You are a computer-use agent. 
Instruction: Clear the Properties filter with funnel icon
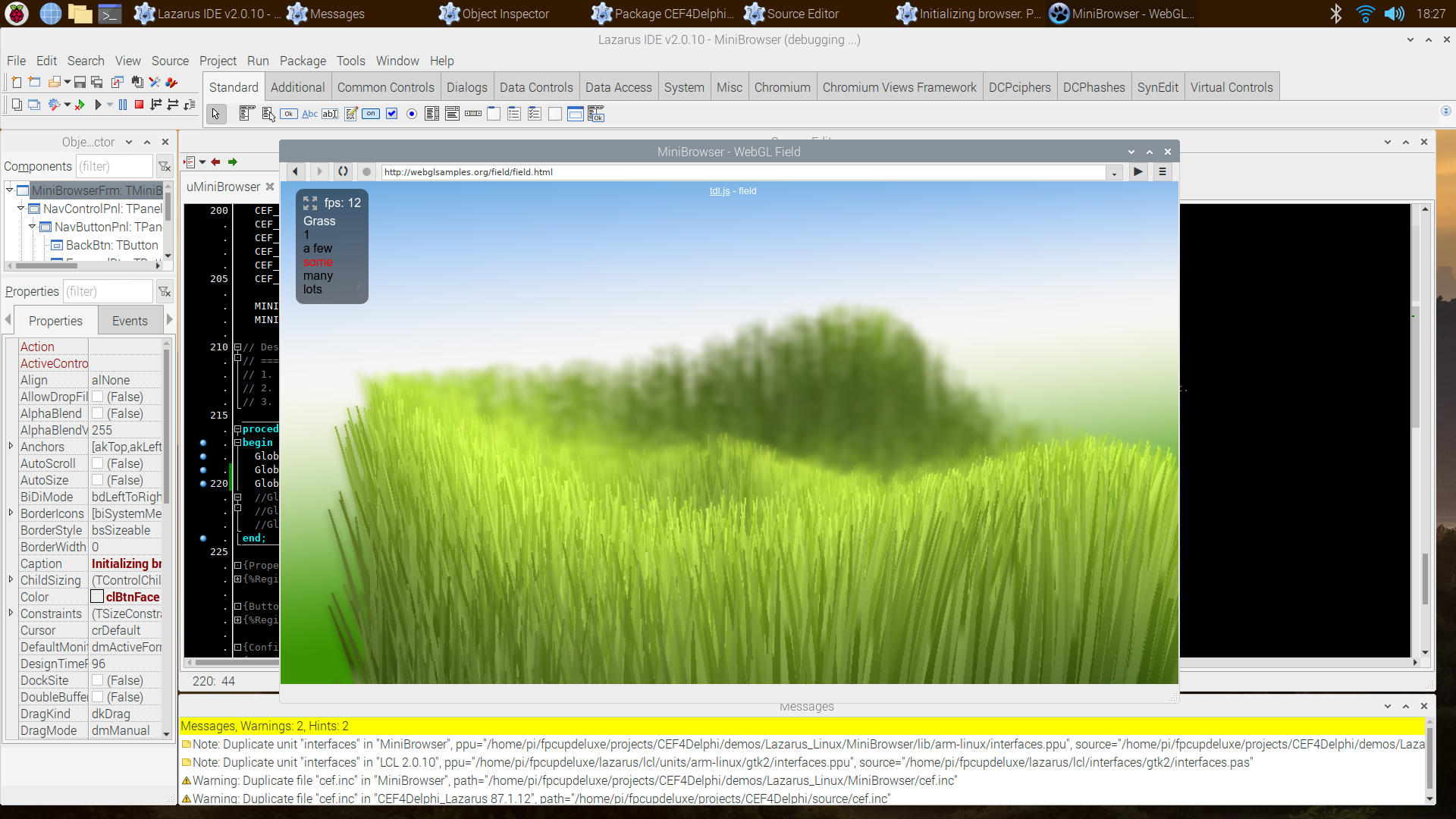pyautogui.click(x=164, y=291)
